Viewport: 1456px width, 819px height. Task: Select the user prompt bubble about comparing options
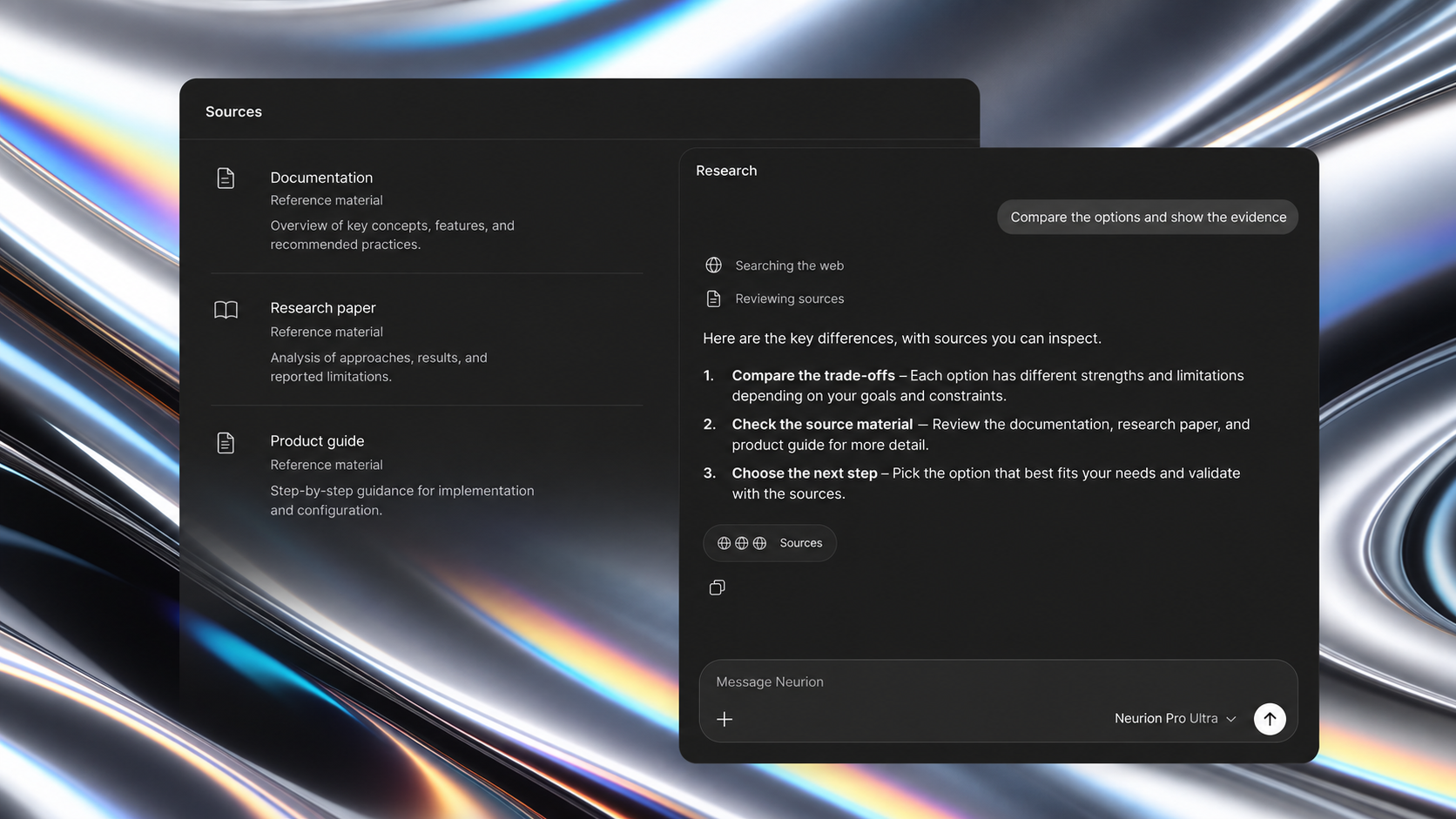(x=1148, y=217)
